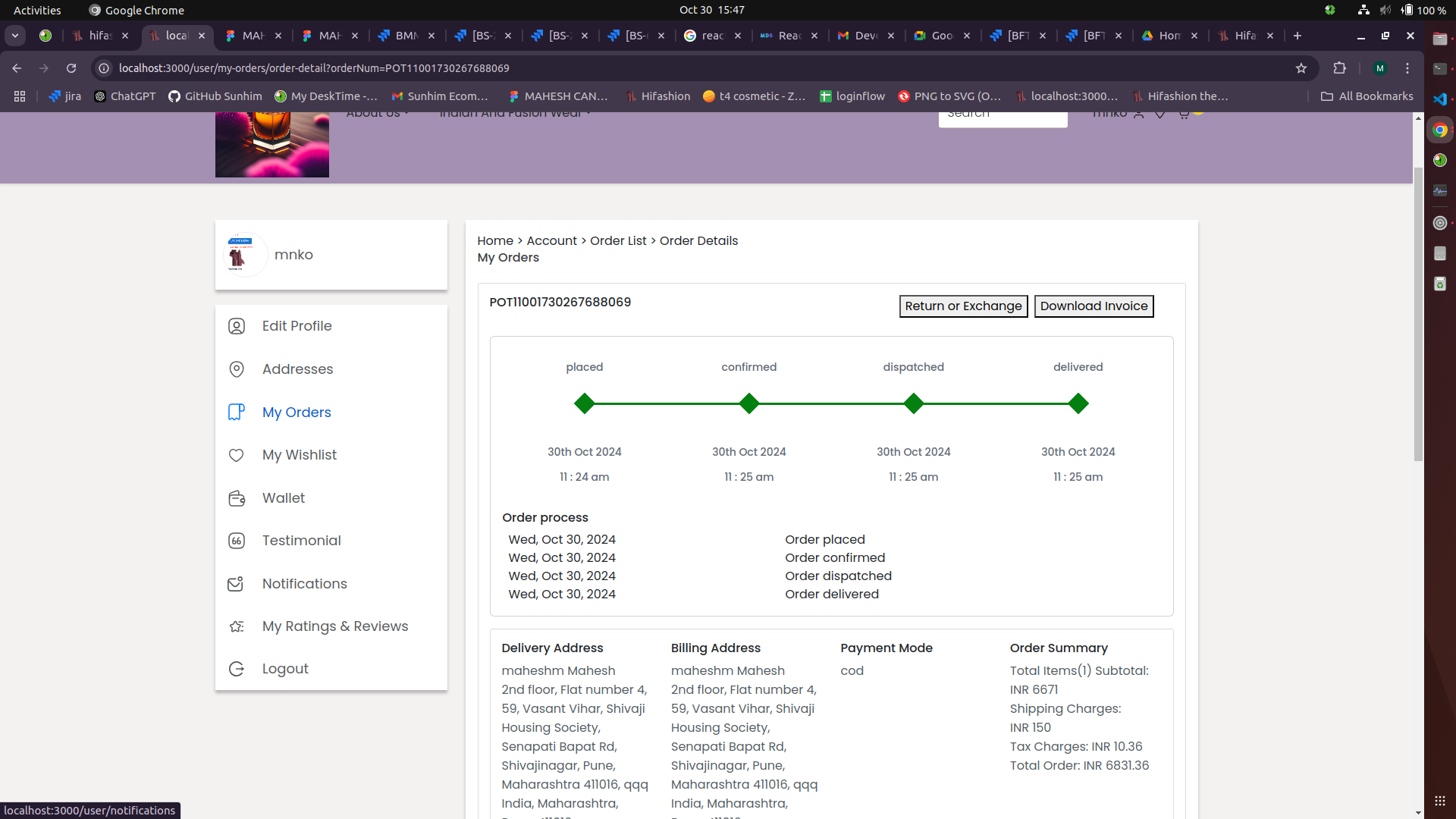
Task: Click the 'confirmed' green diamond marker
Action: 749,403
